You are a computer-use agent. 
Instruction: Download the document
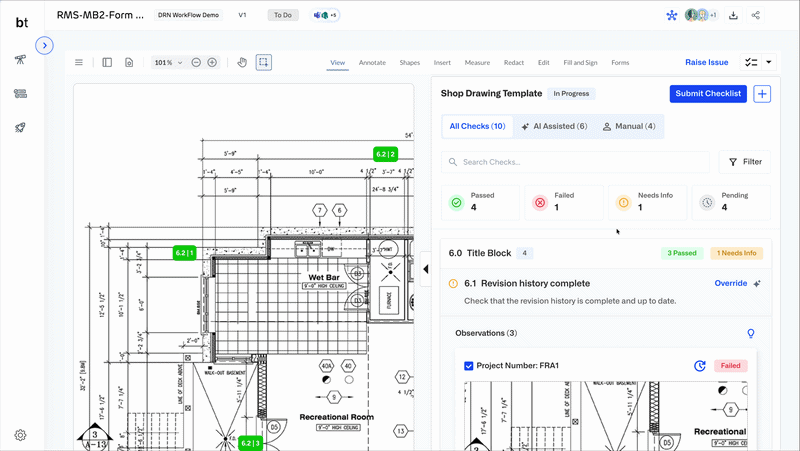tap(733, 15)
